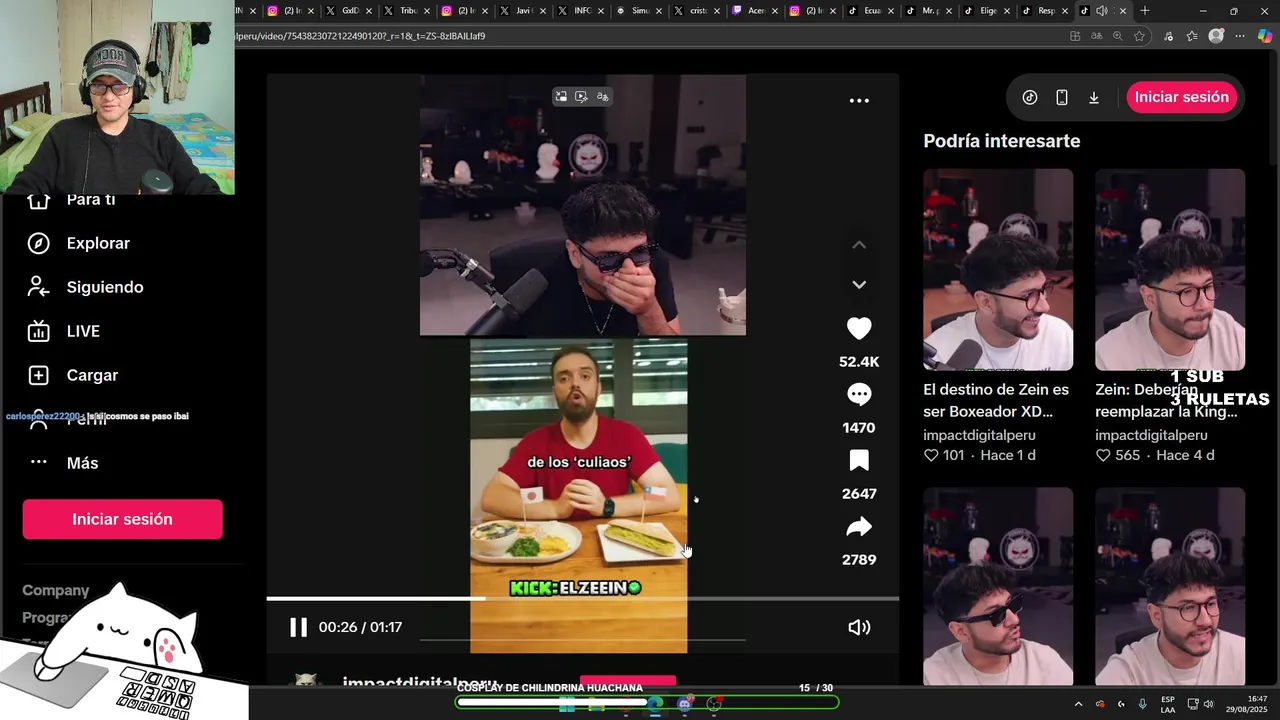Open the mobile app phone icon
Viewport: 1280px width, 720px height.
(x=1062, y=97)
